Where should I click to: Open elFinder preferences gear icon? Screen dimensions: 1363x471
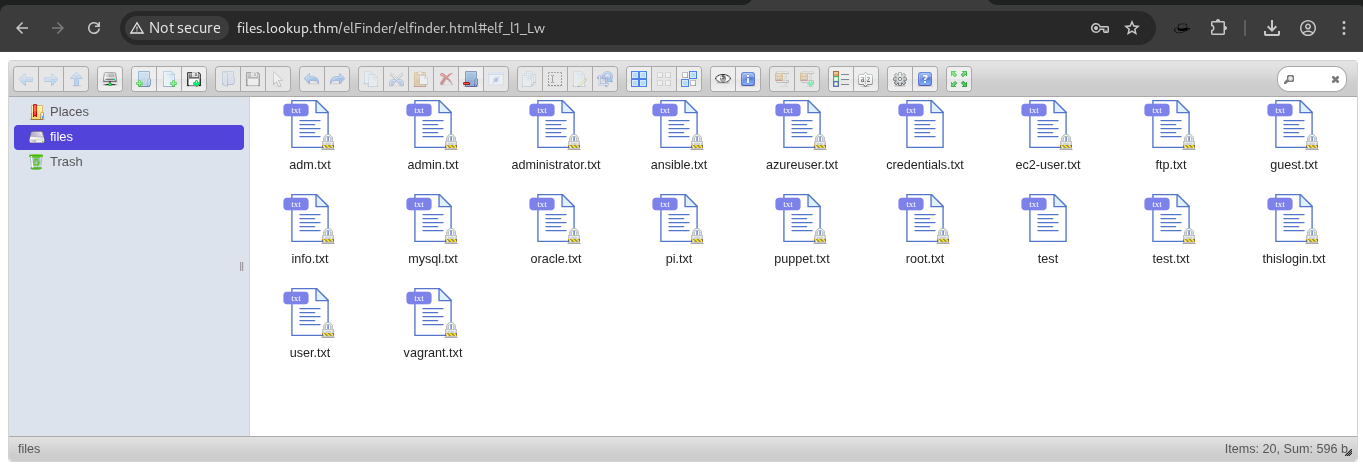click(899, 79)
